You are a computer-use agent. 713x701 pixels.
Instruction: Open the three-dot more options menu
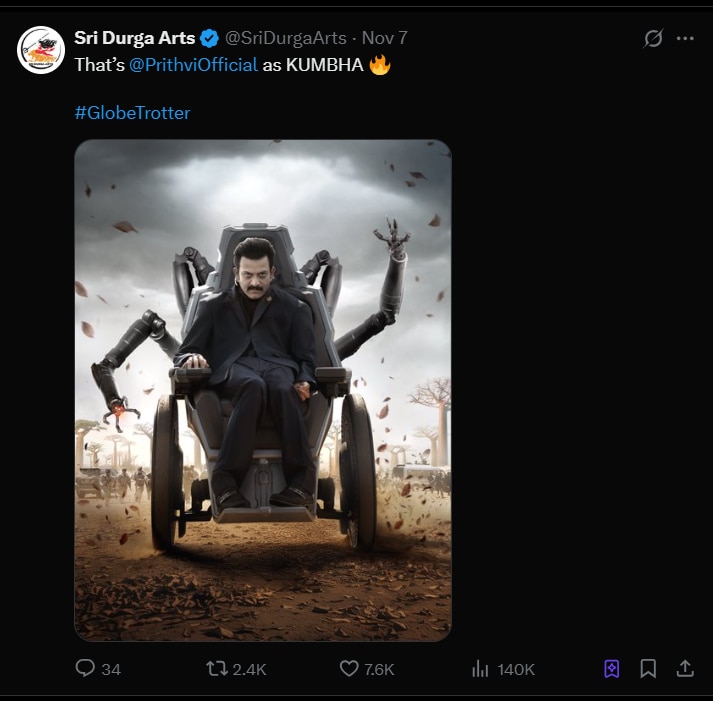coord(685,38)
